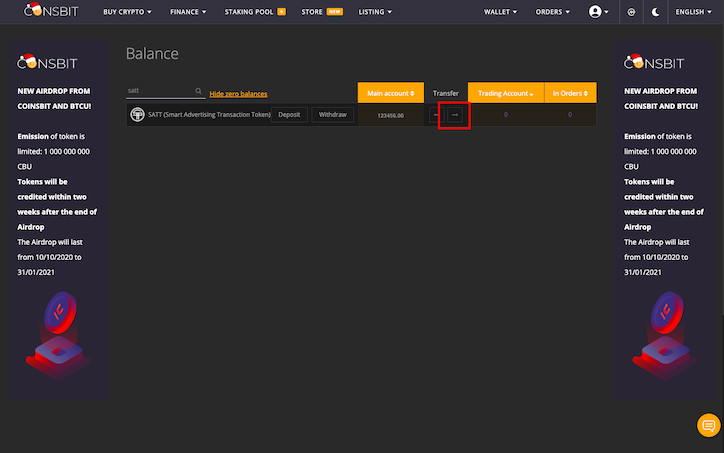Screen dimensions: 724x453
Task: Click SATT (Smart Advertising Transaction Token) name
Action: (209, 115)
